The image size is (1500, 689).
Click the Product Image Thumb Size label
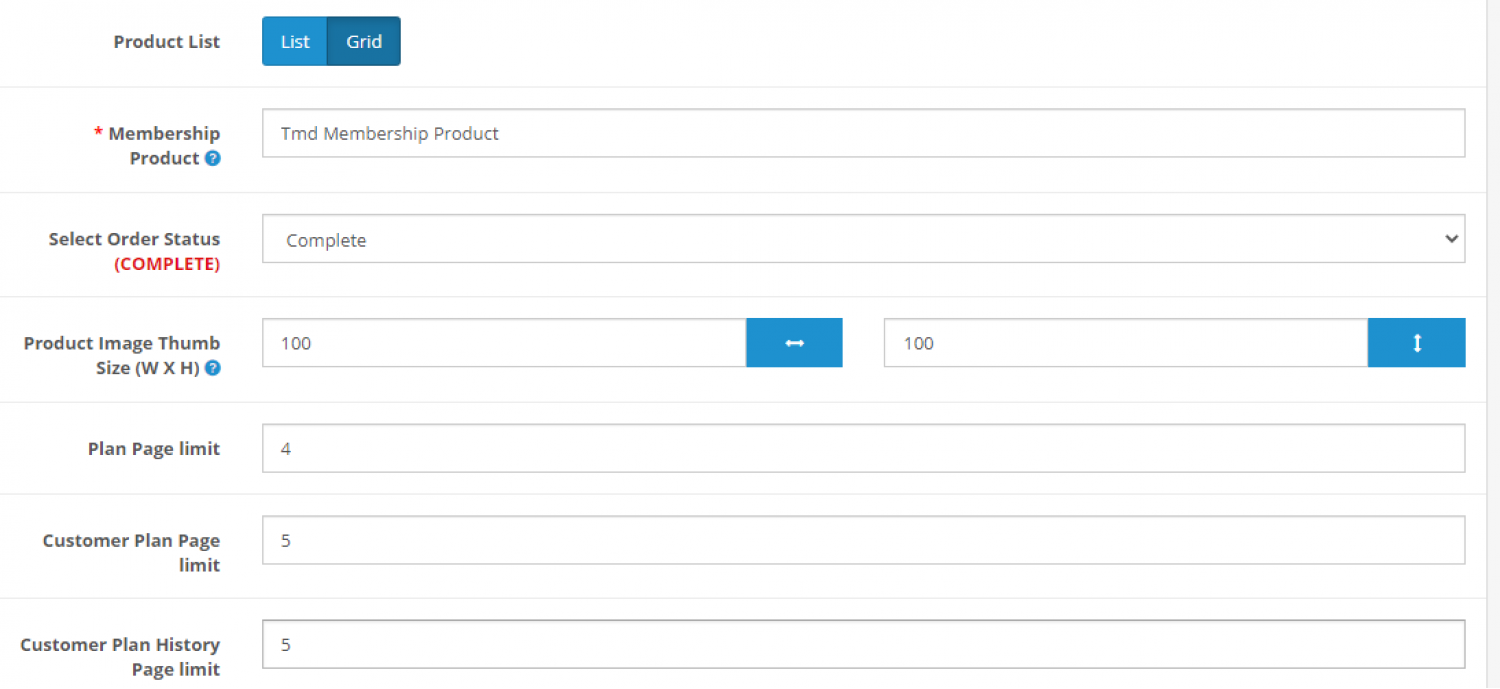click(122, 355)
